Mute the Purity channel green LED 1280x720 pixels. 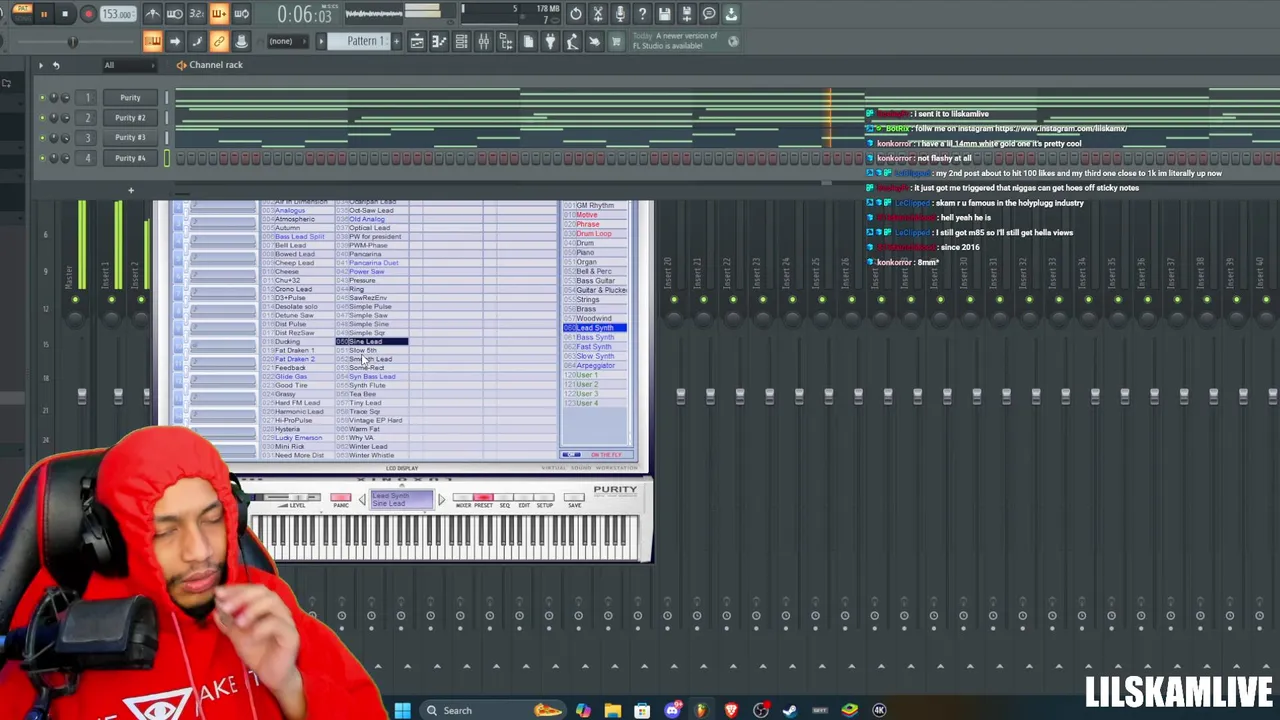coord(43,98)
